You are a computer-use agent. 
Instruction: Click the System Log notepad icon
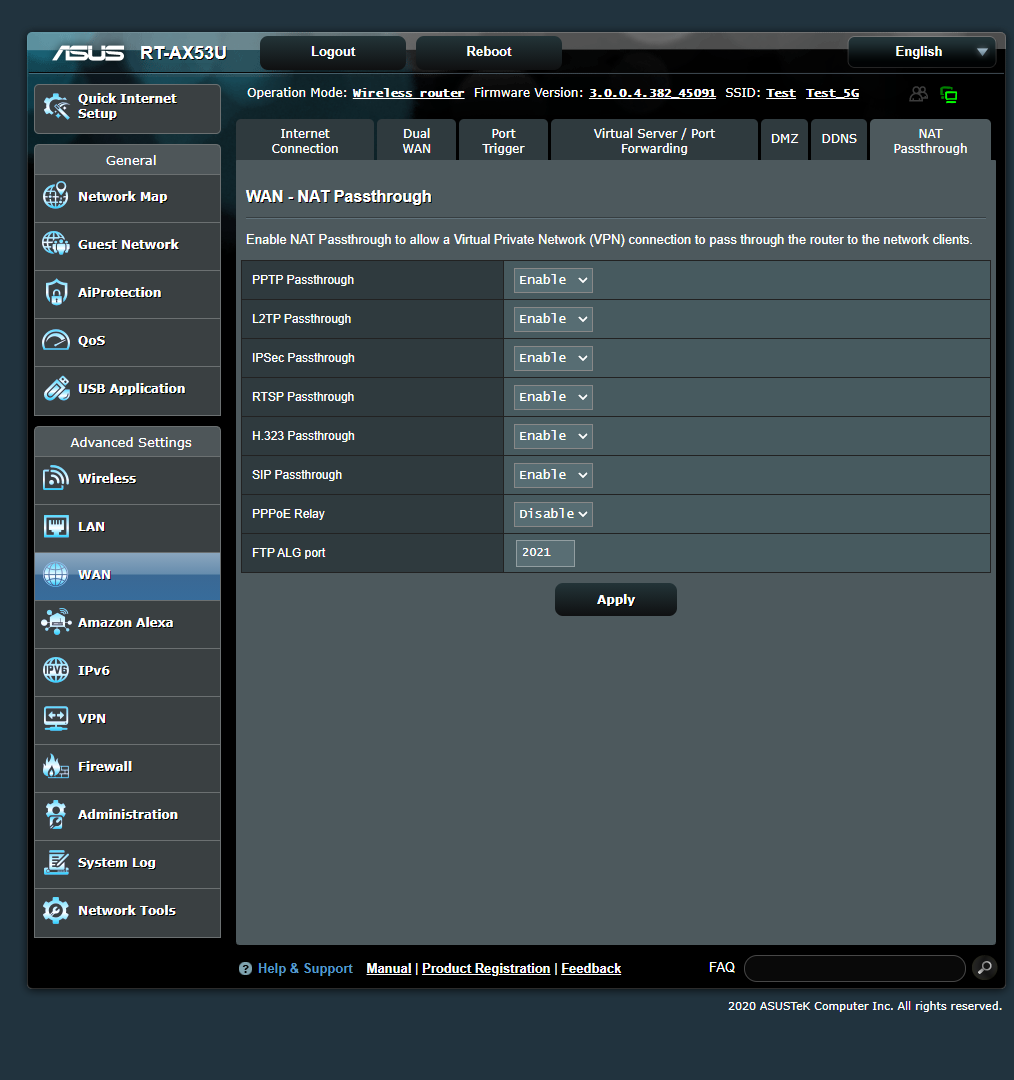pos(56,862)
